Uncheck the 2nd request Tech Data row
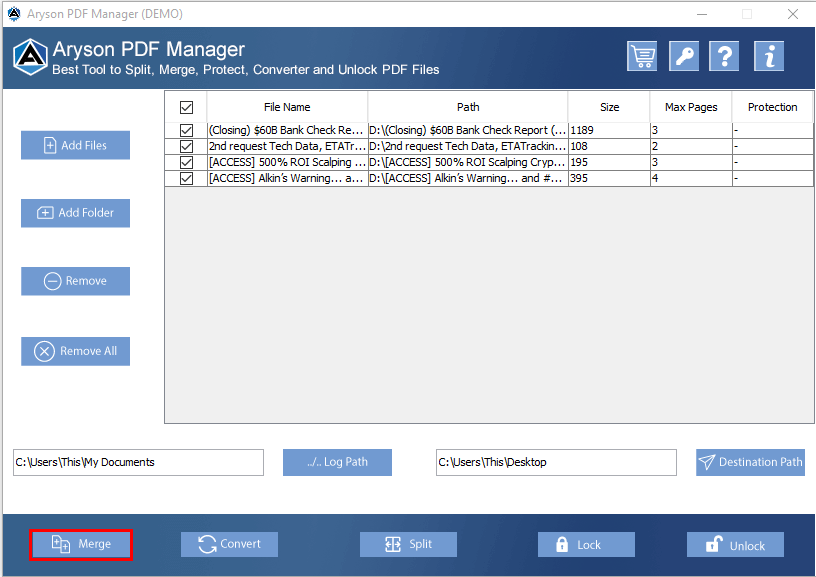 [186, 146]
